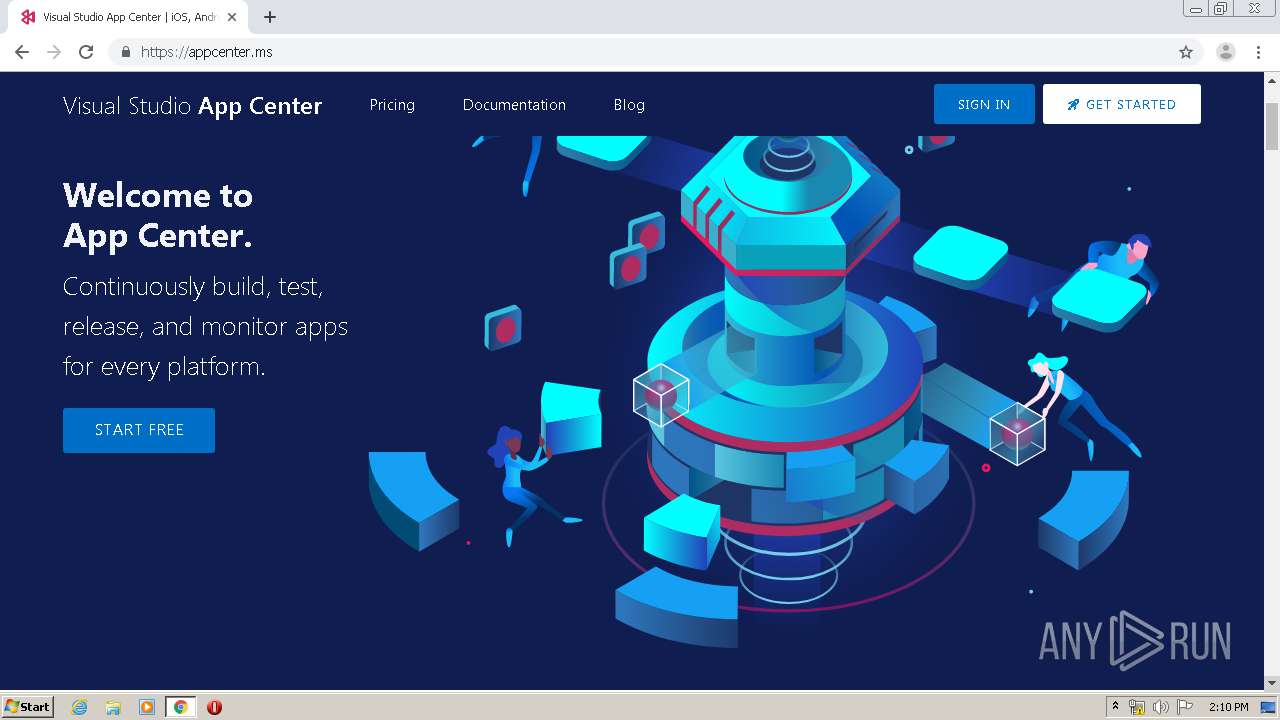Bookmark this page with the star
Screen dimensions: 1280x720
click(x=1186, y=52)
